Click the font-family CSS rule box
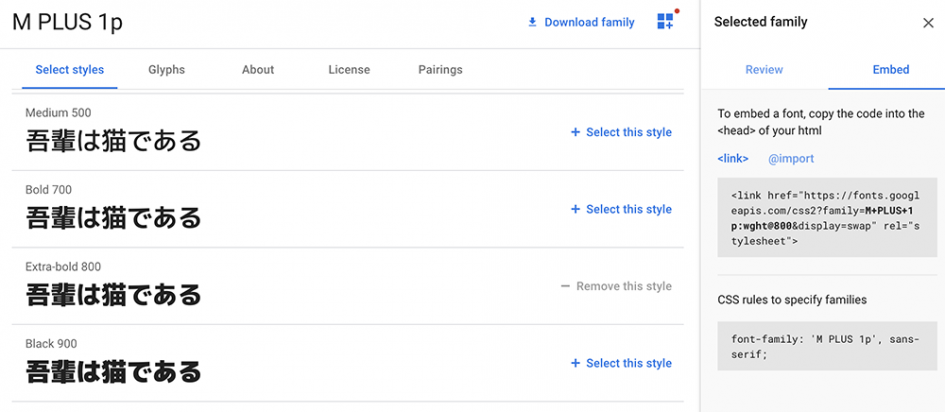The image size is (945, 412). 827,346
